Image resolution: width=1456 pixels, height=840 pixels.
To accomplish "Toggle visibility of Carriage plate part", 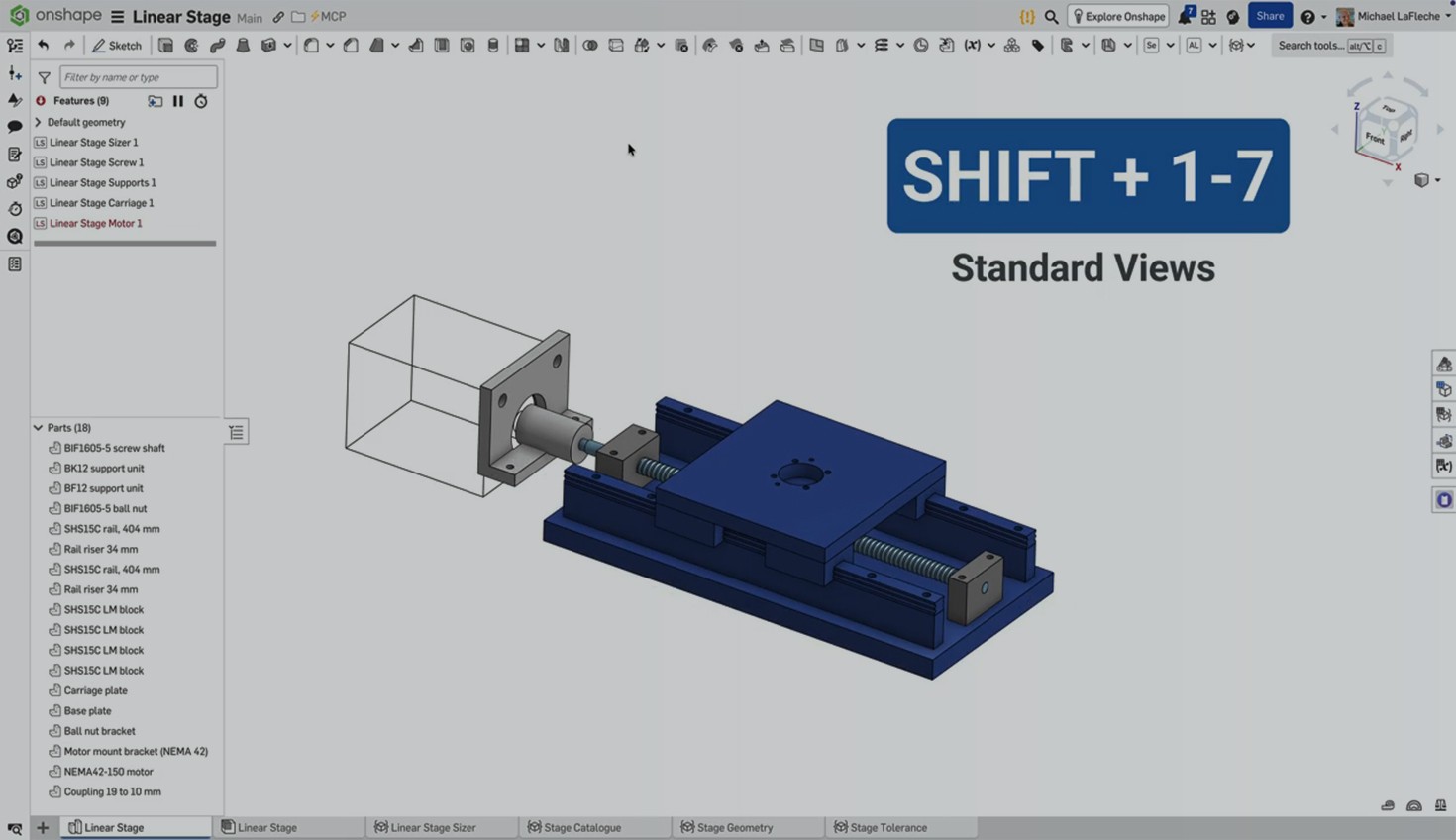I will click(x=54, y=690).
